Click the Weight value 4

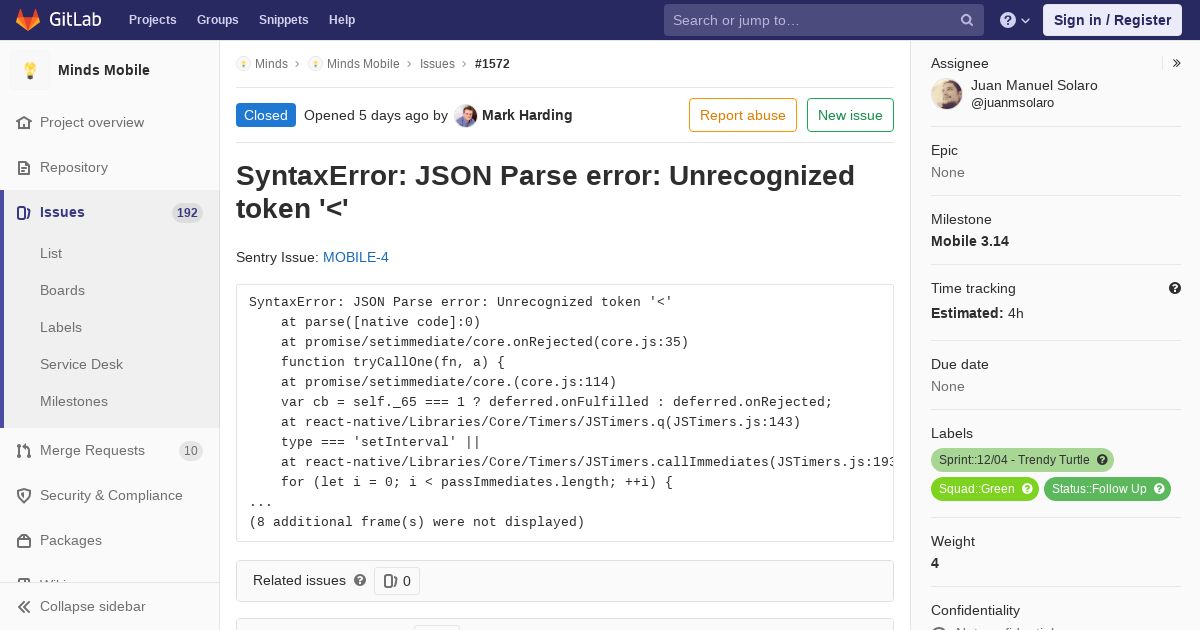pyautogui.click(x=935, y=563)
